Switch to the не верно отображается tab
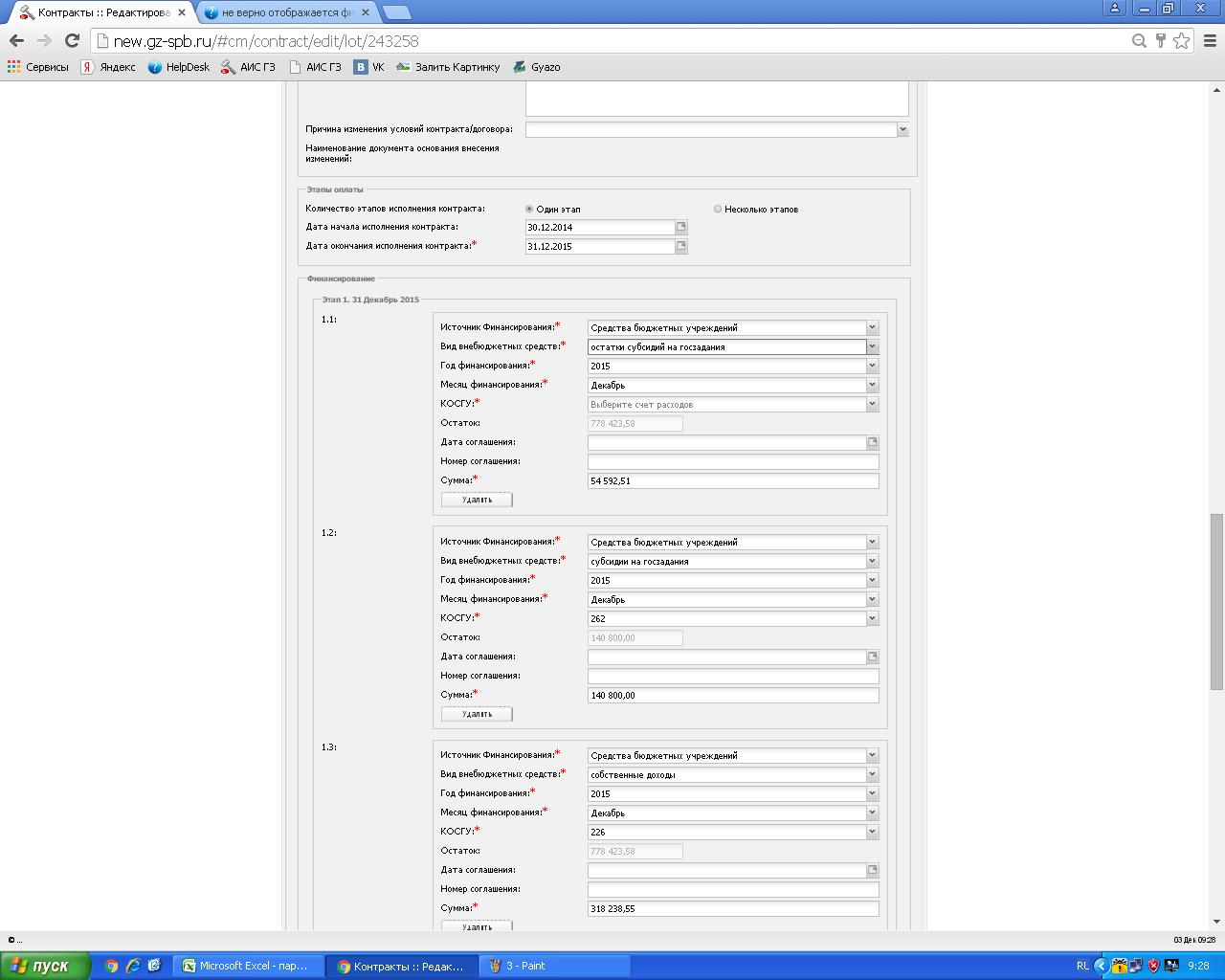This screenshot has height=980, width=1225. (x=287, y=12)
